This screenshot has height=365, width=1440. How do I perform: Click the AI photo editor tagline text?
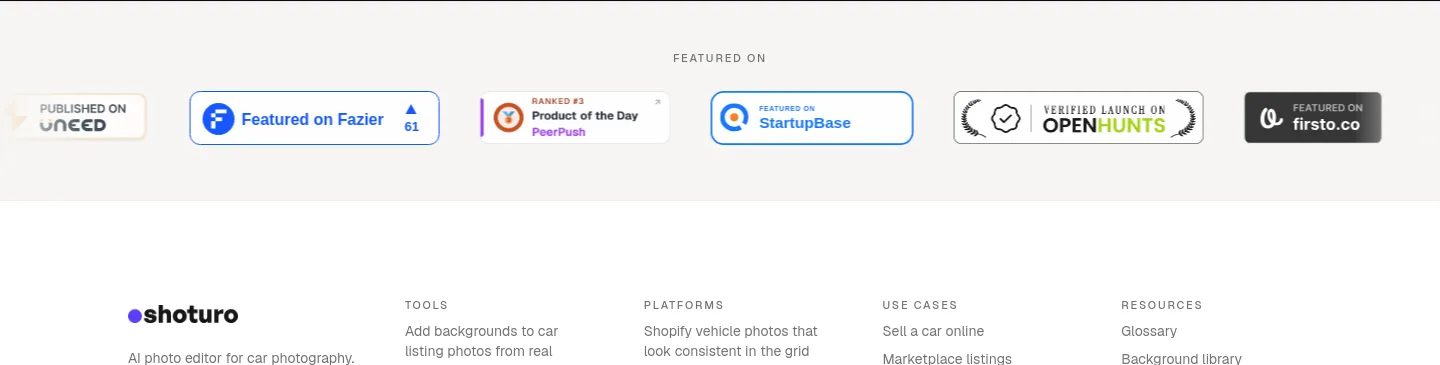pos(241,358)
